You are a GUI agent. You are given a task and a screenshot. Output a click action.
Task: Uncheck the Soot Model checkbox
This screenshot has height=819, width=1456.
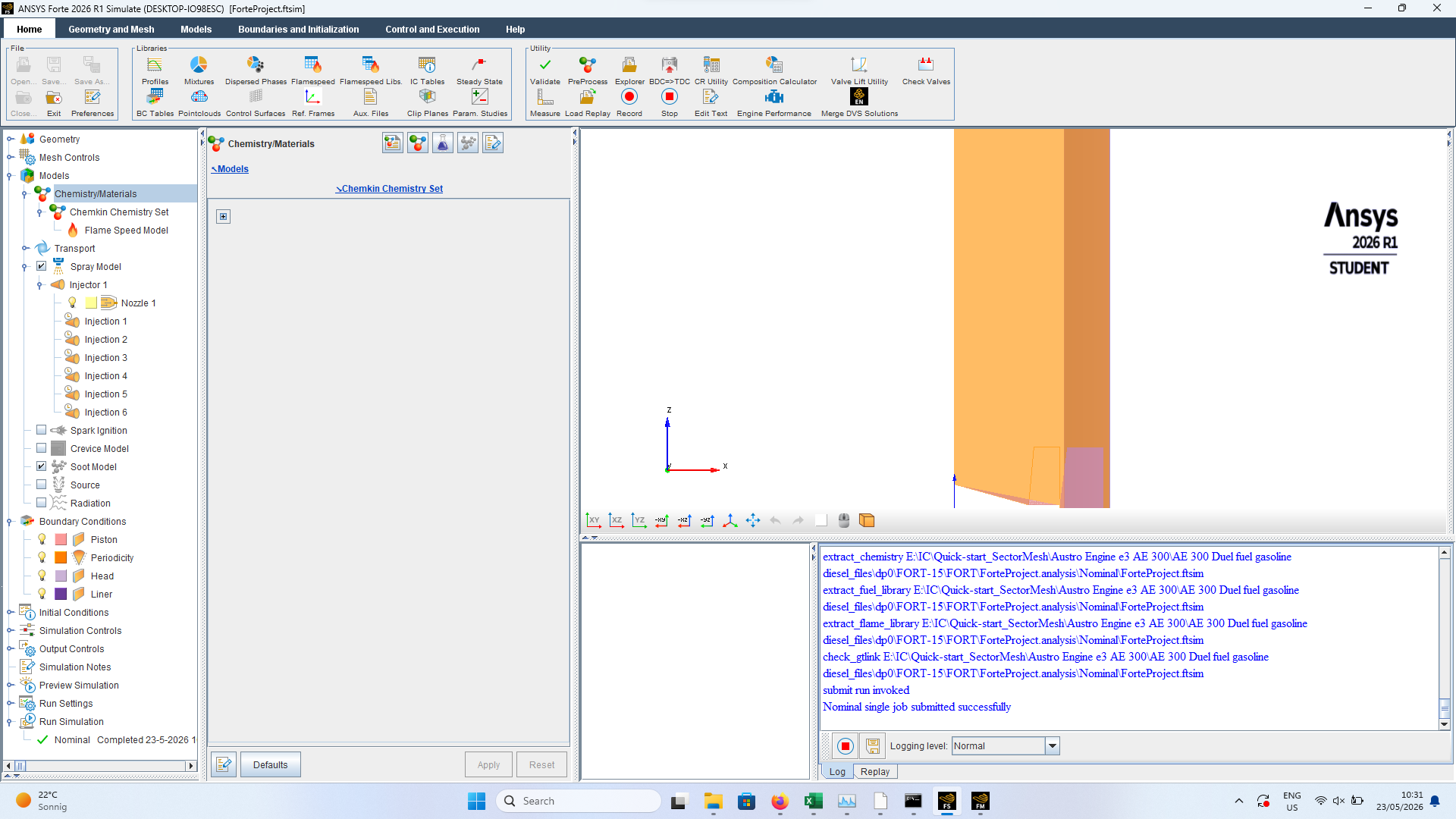coord(42,466)
